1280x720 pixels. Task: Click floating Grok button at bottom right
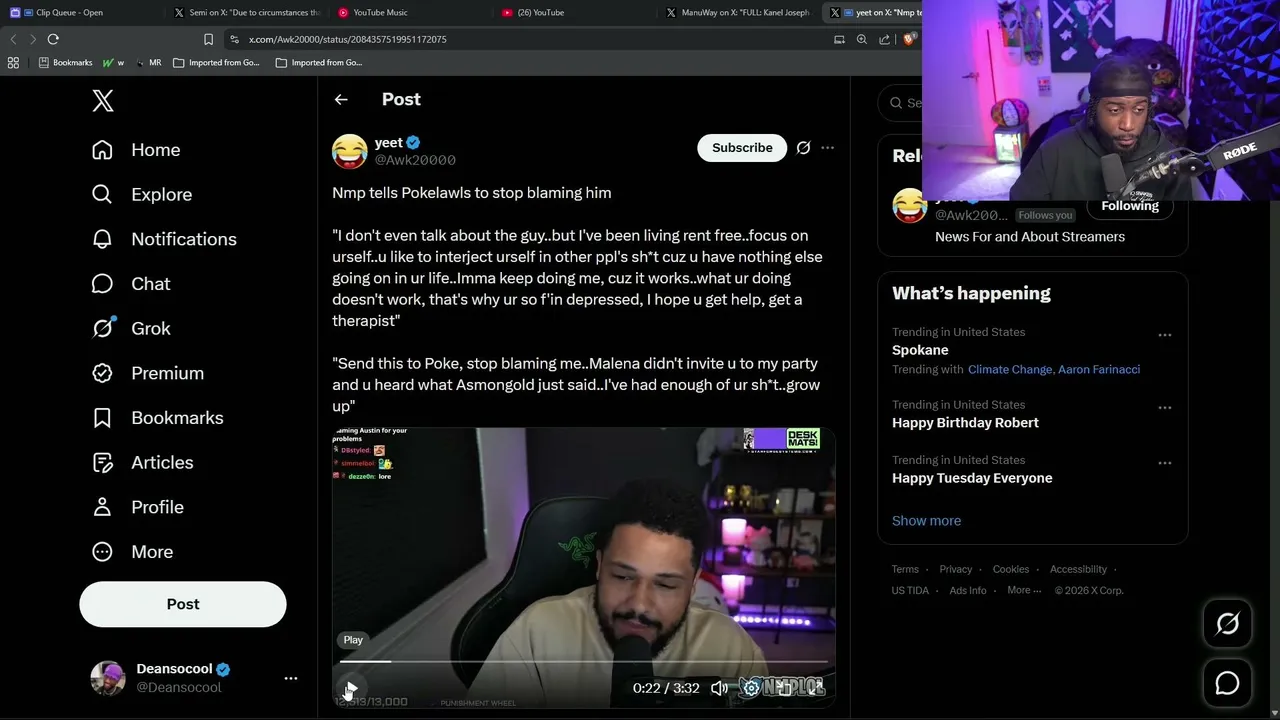pyautogui.click(x=1227, y=624)
